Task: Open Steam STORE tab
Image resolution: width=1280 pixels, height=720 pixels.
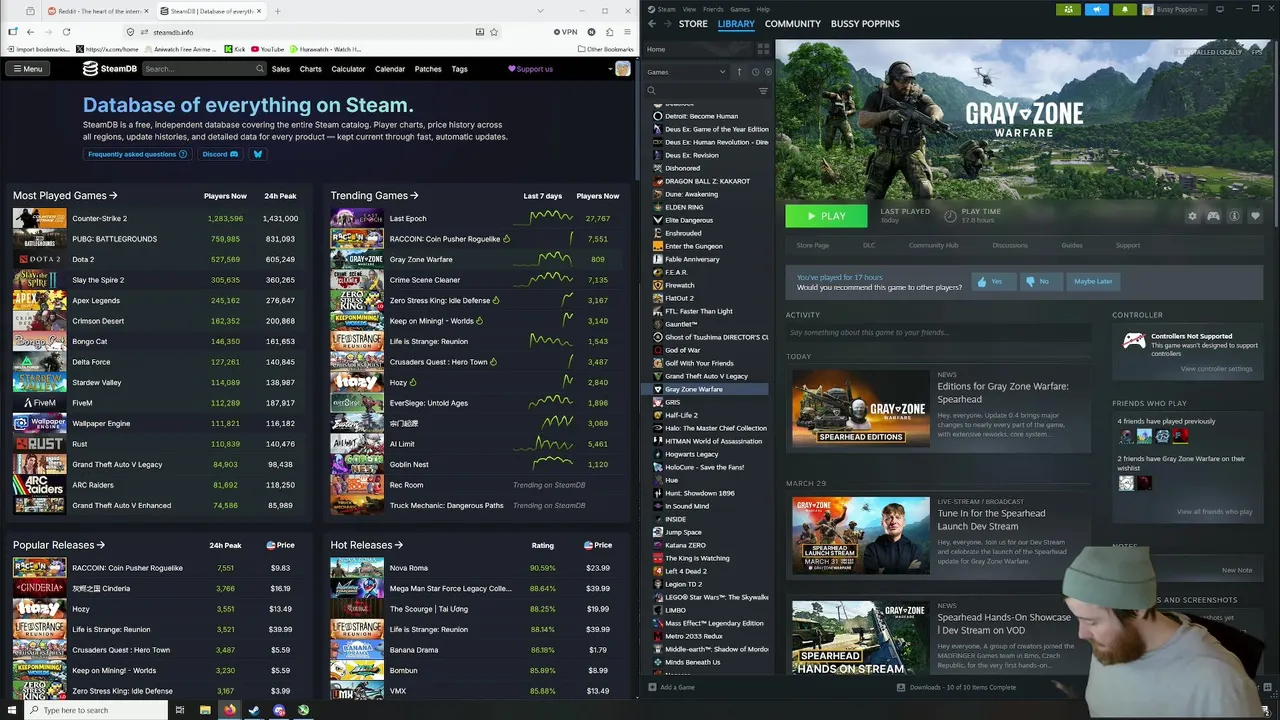Action: (693, 23)
